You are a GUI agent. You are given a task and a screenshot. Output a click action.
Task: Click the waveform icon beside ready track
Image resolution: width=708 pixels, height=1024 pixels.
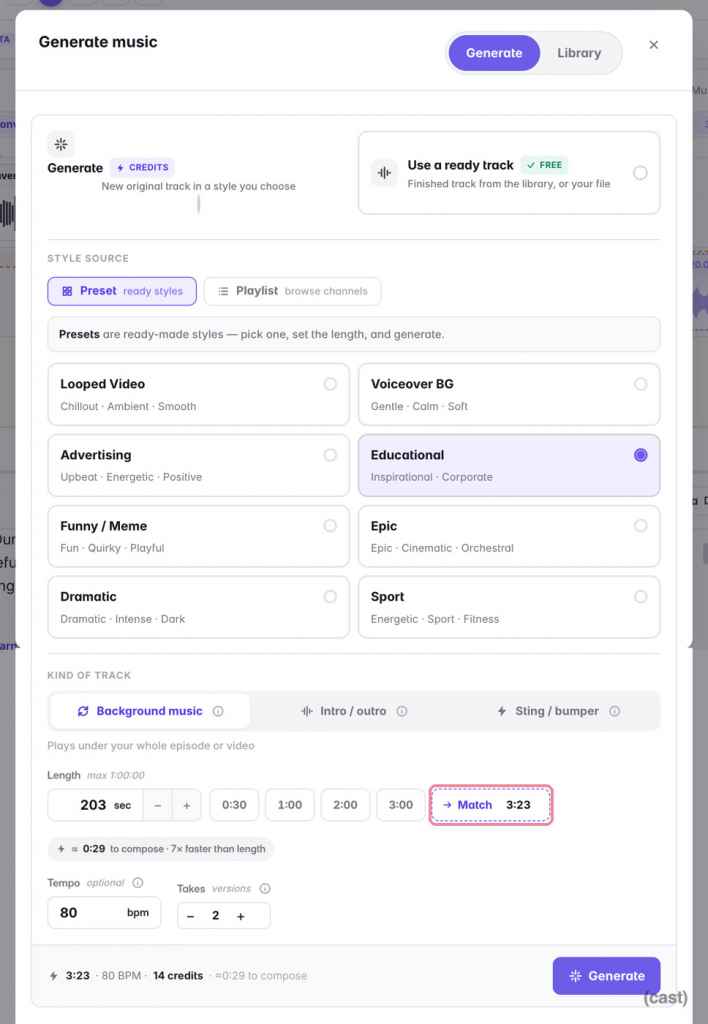(384, 172)
